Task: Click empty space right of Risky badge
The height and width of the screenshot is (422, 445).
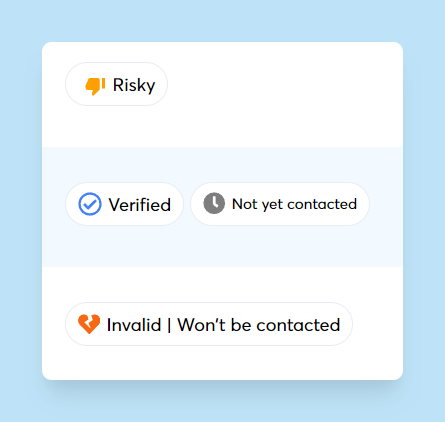Action: coord(283,84)
